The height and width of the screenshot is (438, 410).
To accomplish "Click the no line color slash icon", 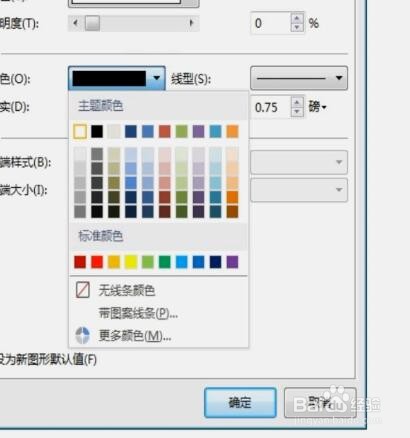I will point(82,290).
